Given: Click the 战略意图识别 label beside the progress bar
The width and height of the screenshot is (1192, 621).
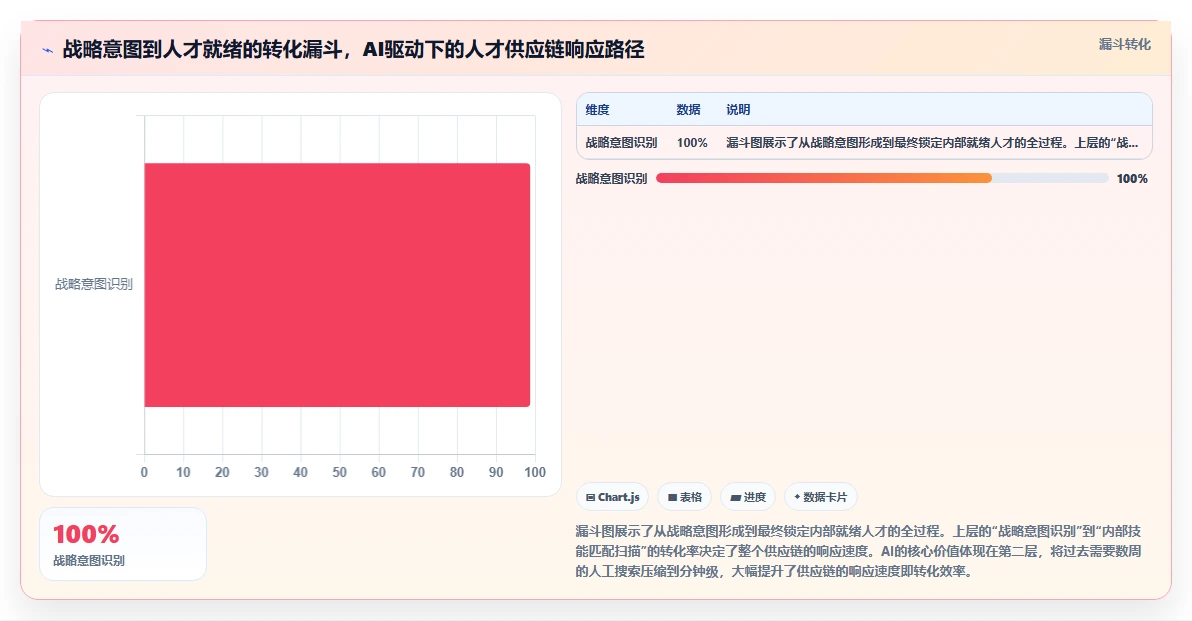Looking at the screenshot, I should click(611, 179).
